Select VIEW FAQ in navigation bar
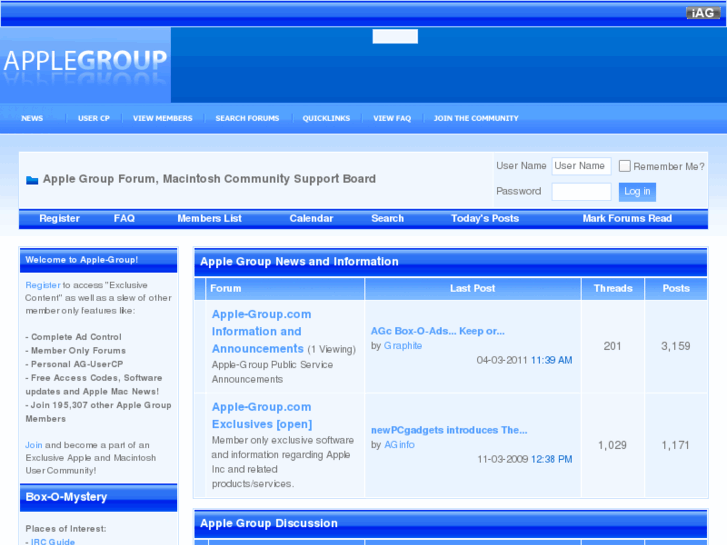 click(x=392, y=118)
